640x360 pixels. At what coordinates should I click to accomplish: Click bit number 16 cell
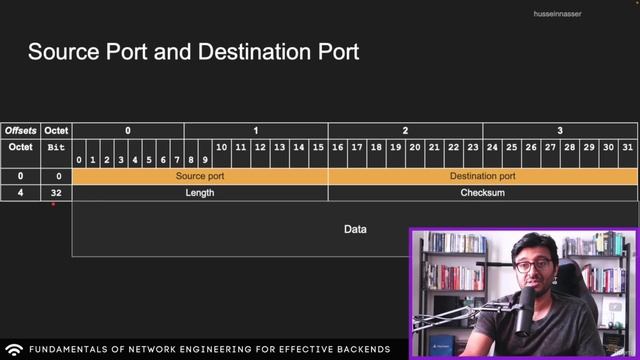coord(338,153)
